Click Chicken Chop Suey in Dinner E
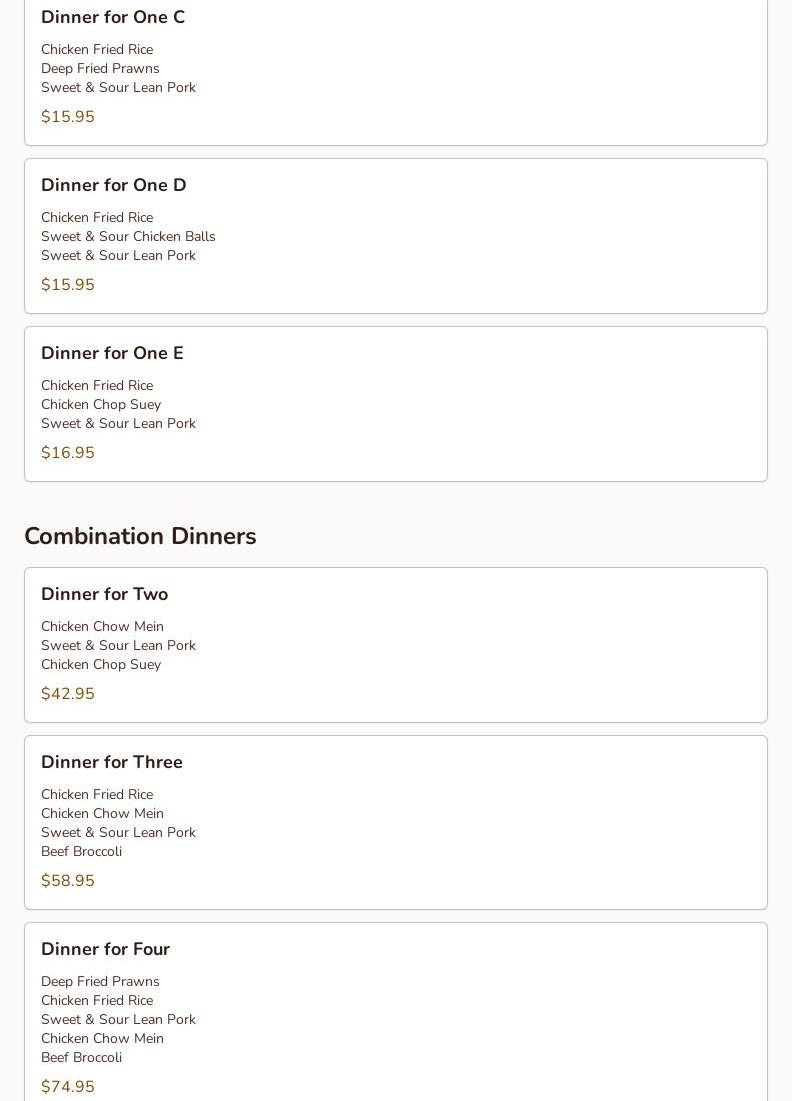The width and height of the screenshot is (792, 1101). click(x=101, y=404)
